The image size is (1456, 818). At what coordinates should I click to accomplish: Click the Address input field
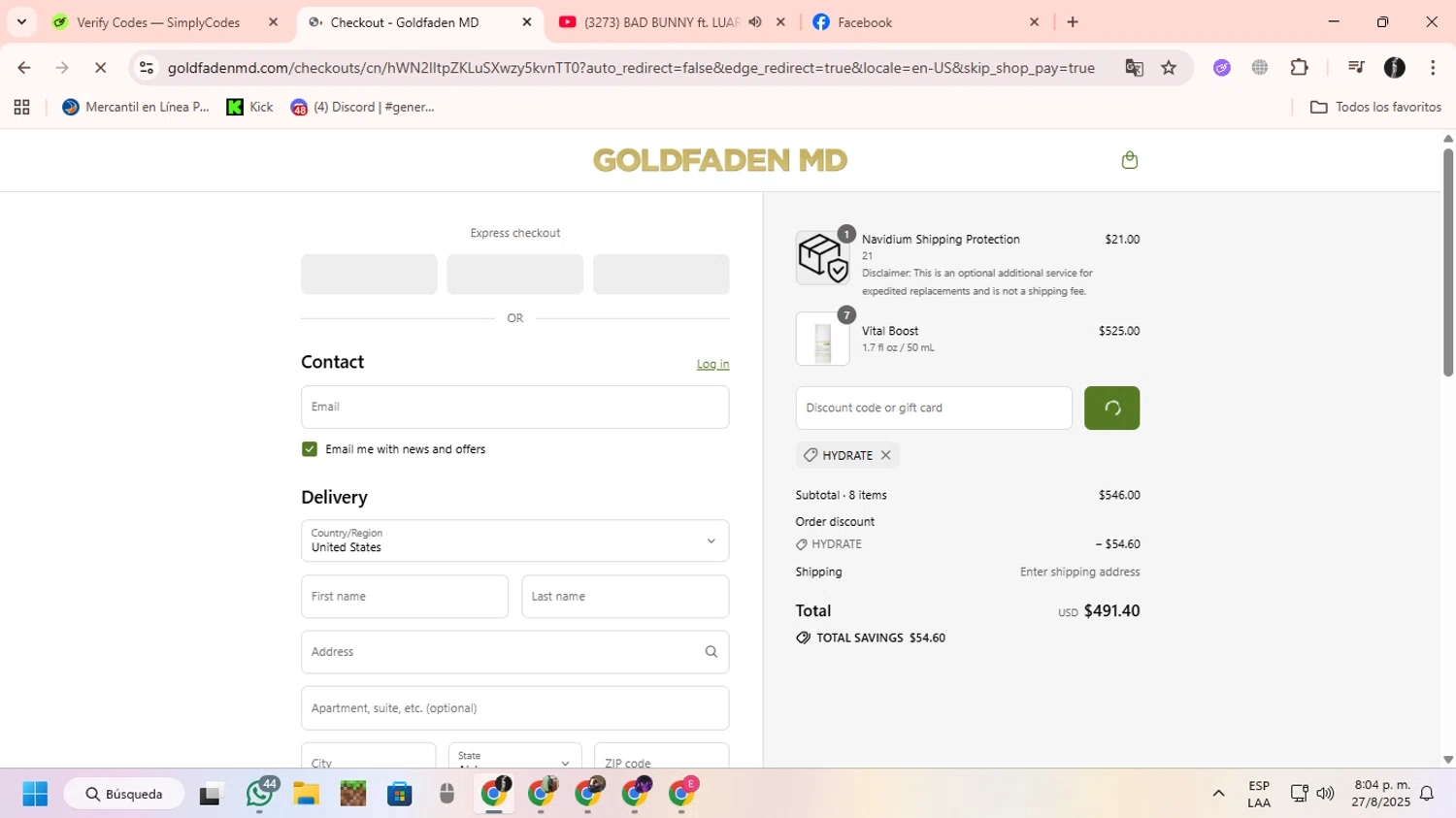point(514,652)
